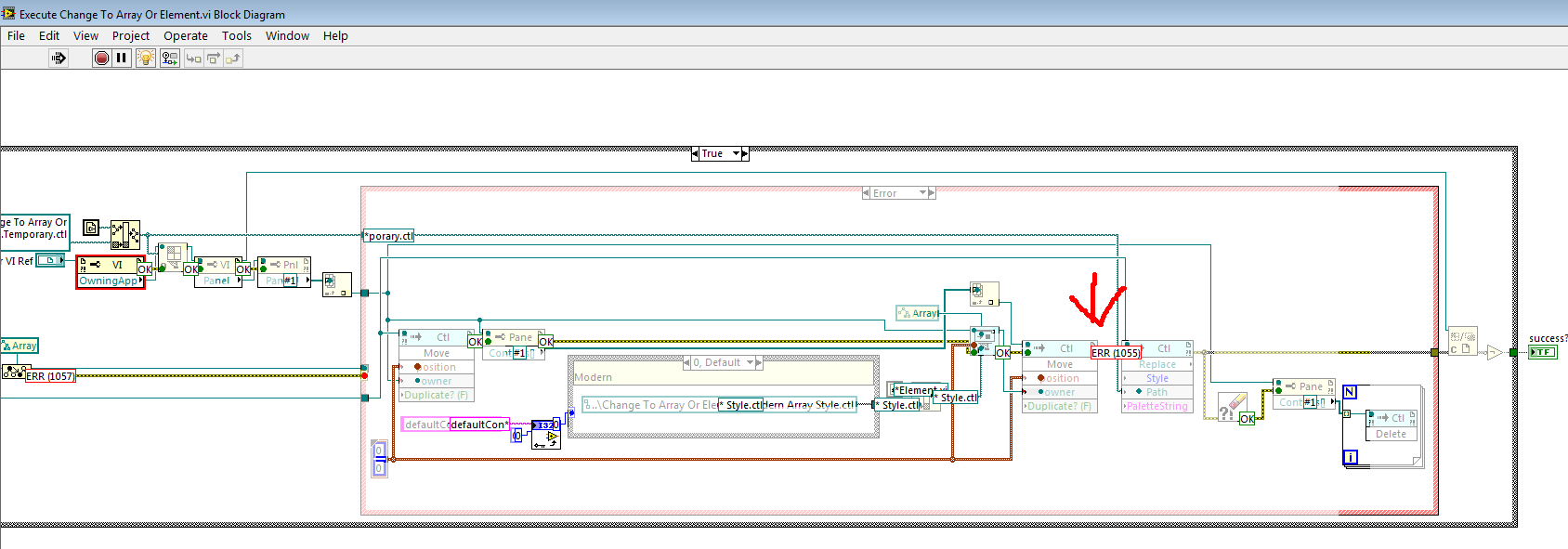Click the Modern label in the case structure
The height and width of the screenshot is (549, 1568).
[x=594, y=377]
